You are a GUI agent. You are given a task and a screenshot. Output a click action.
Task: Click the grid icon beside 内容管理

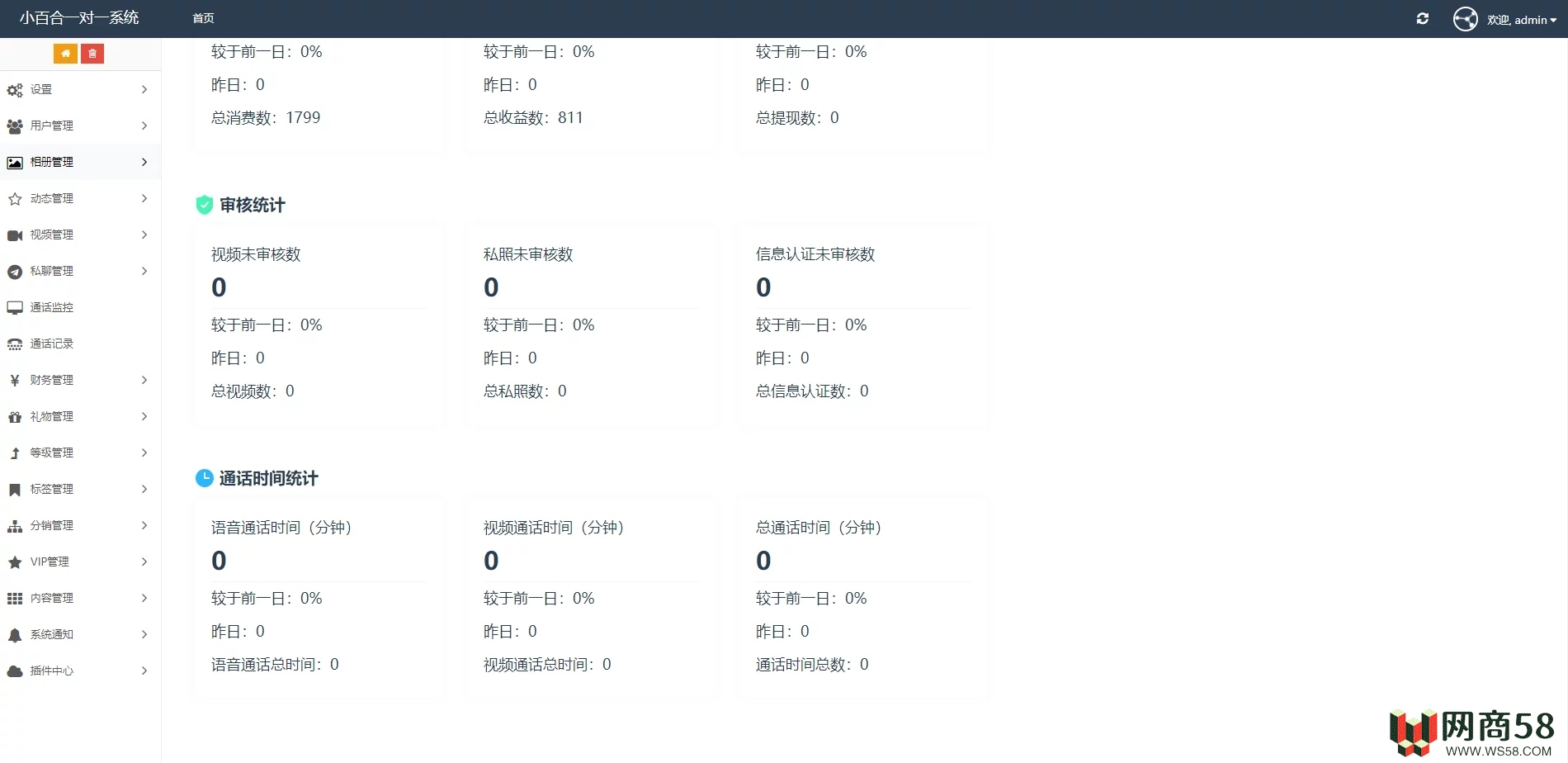15,599
